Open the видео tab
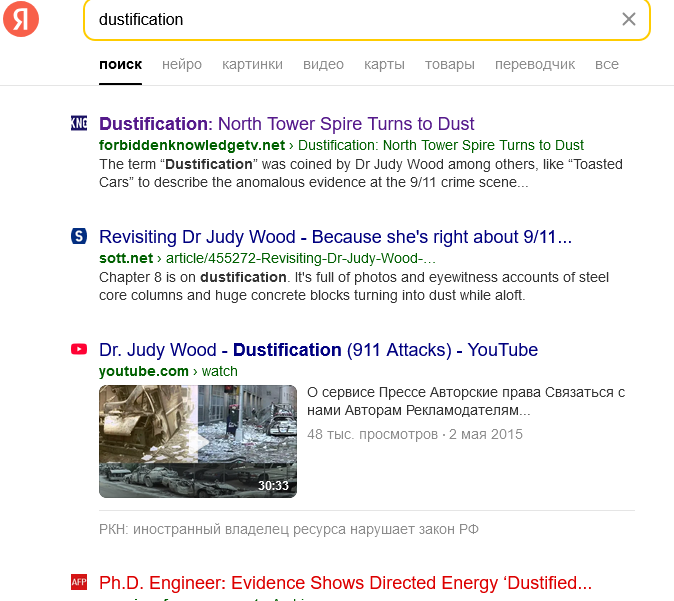674x601 pixels. 323,64
